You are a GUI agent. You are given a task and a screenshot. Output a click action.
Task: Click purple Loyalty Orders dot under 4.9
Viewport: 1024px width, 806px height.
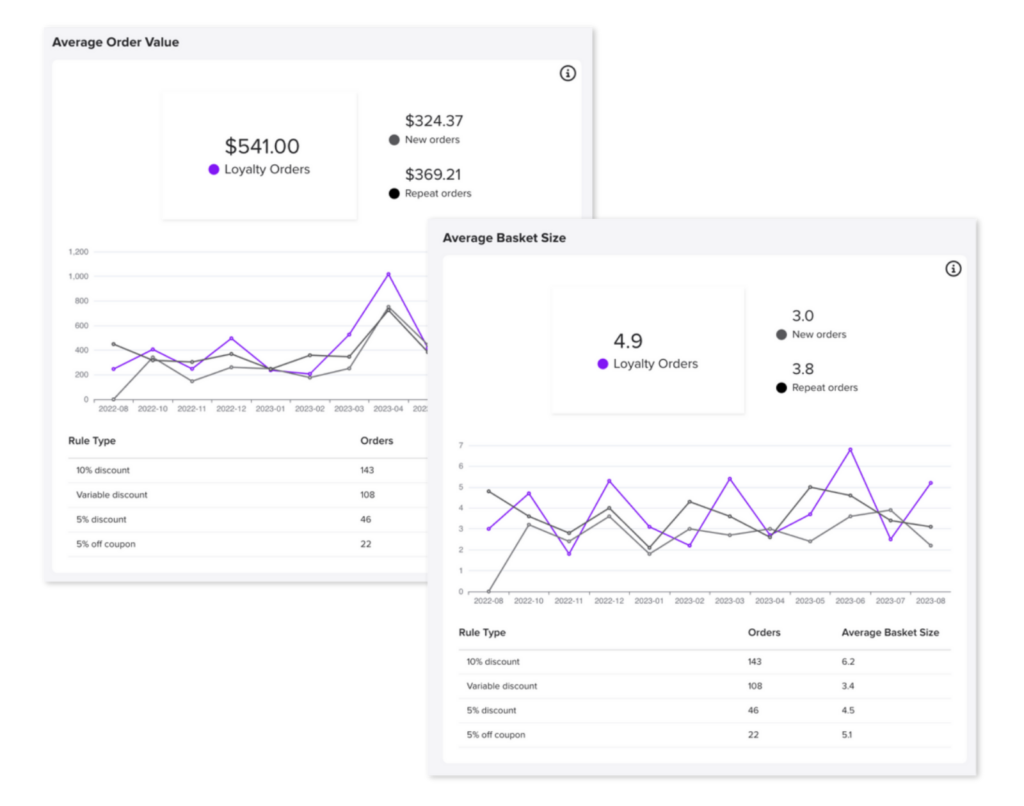[x=603, y=364]
